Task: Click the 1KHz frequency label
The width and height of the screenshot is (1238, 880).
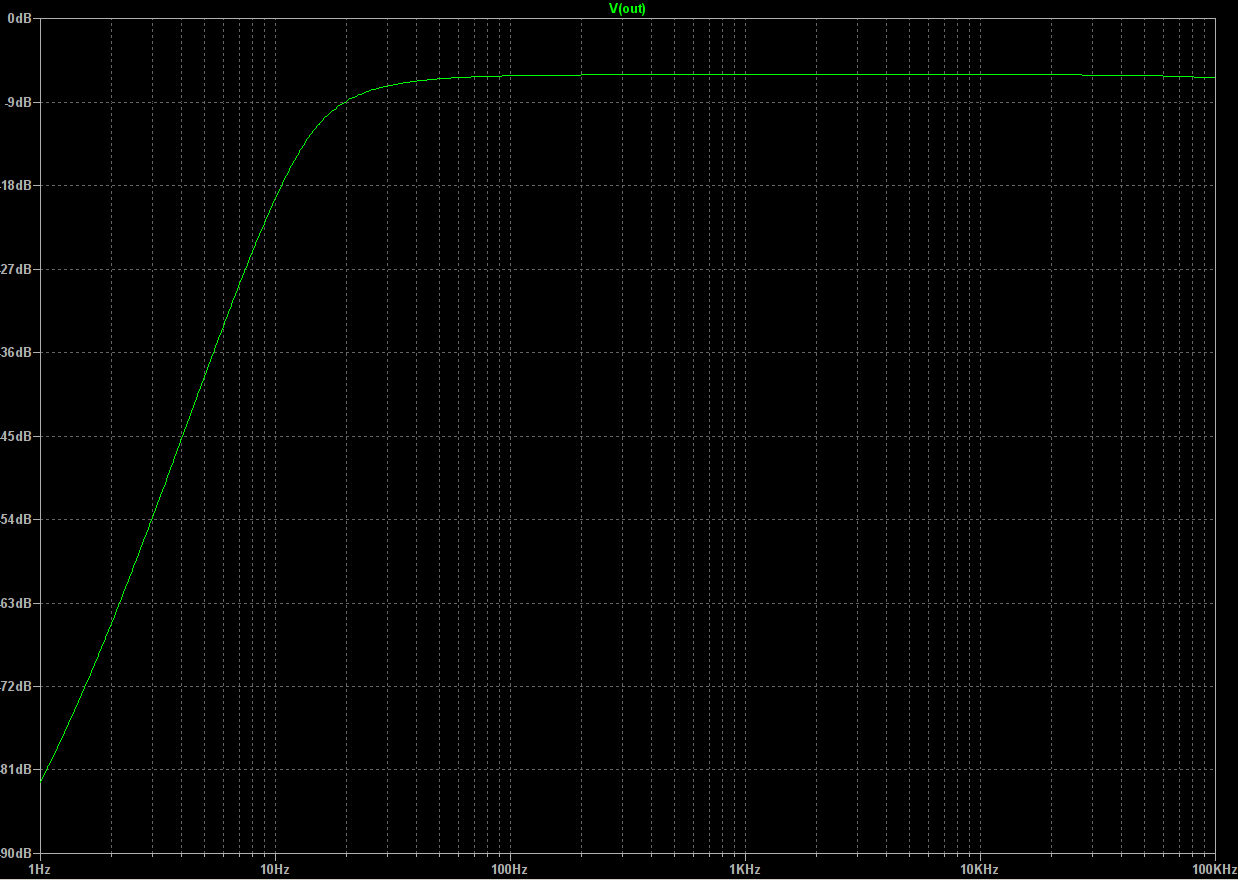Action: pos(745,870)
